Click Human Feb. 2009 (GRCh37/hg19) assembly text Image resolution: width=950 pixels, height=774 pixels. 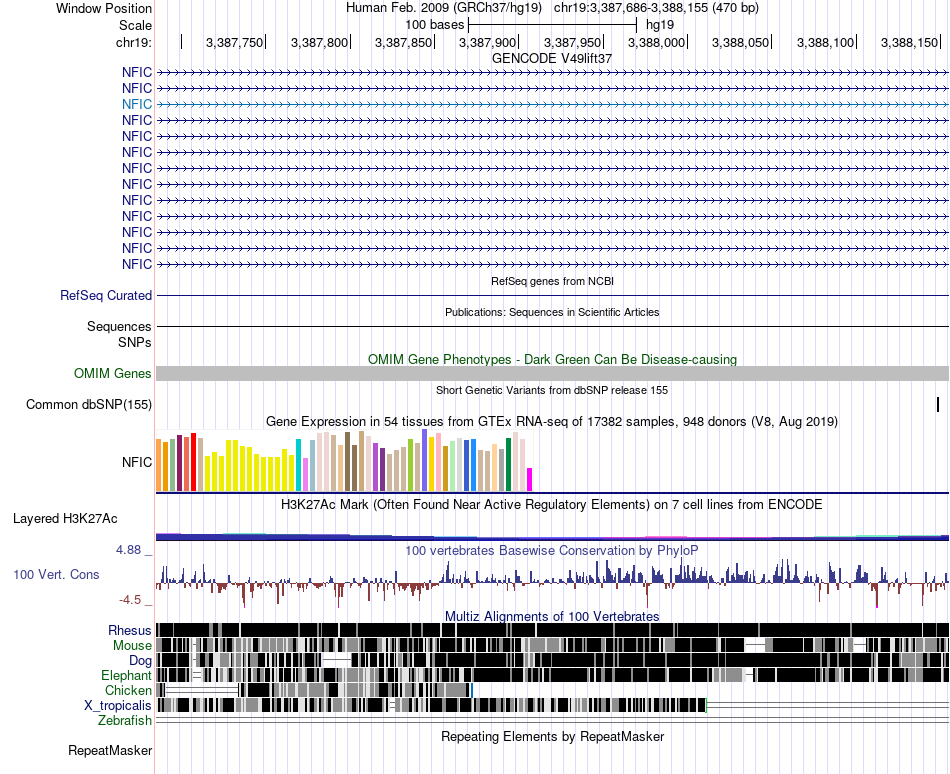(446, 8)
